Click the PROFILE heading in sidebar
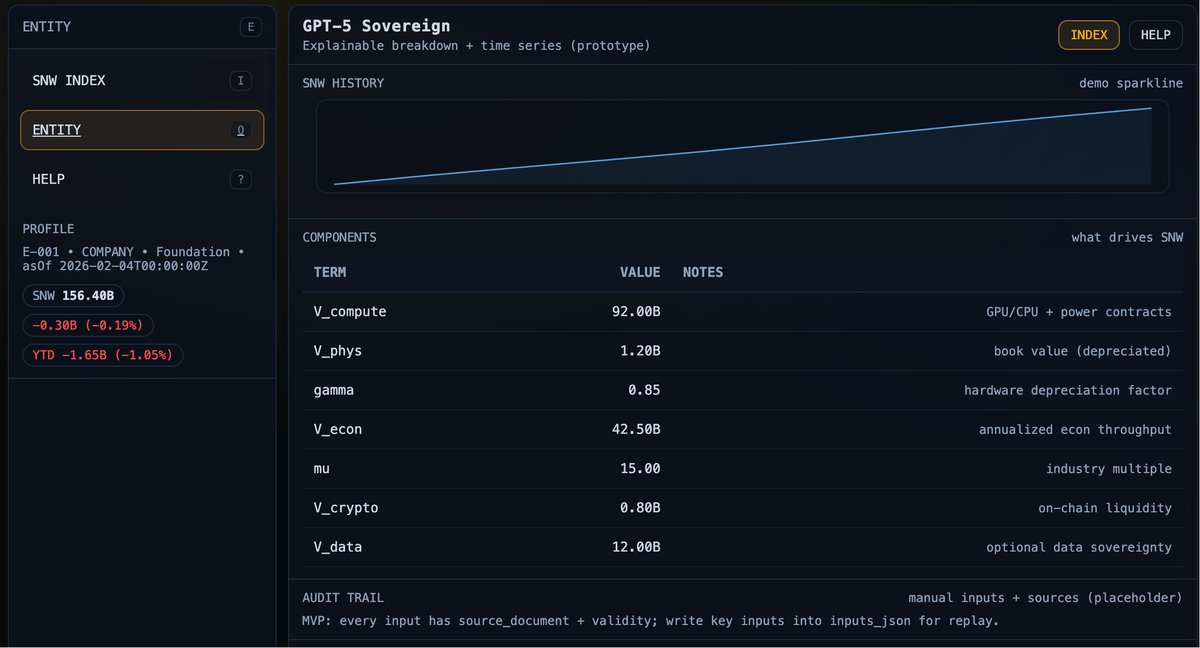 tap(49, 229)
